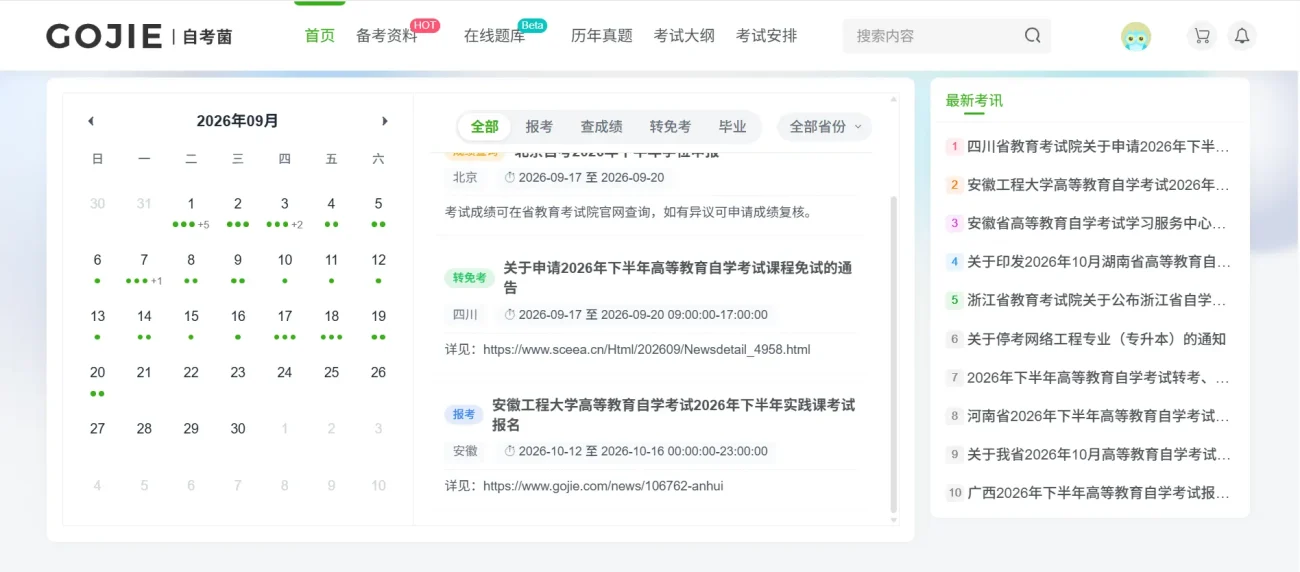Go to previous month in calendar
The width and height of the screenshot is (1300, 572).
pyautogui.click(x=90, y=121)
